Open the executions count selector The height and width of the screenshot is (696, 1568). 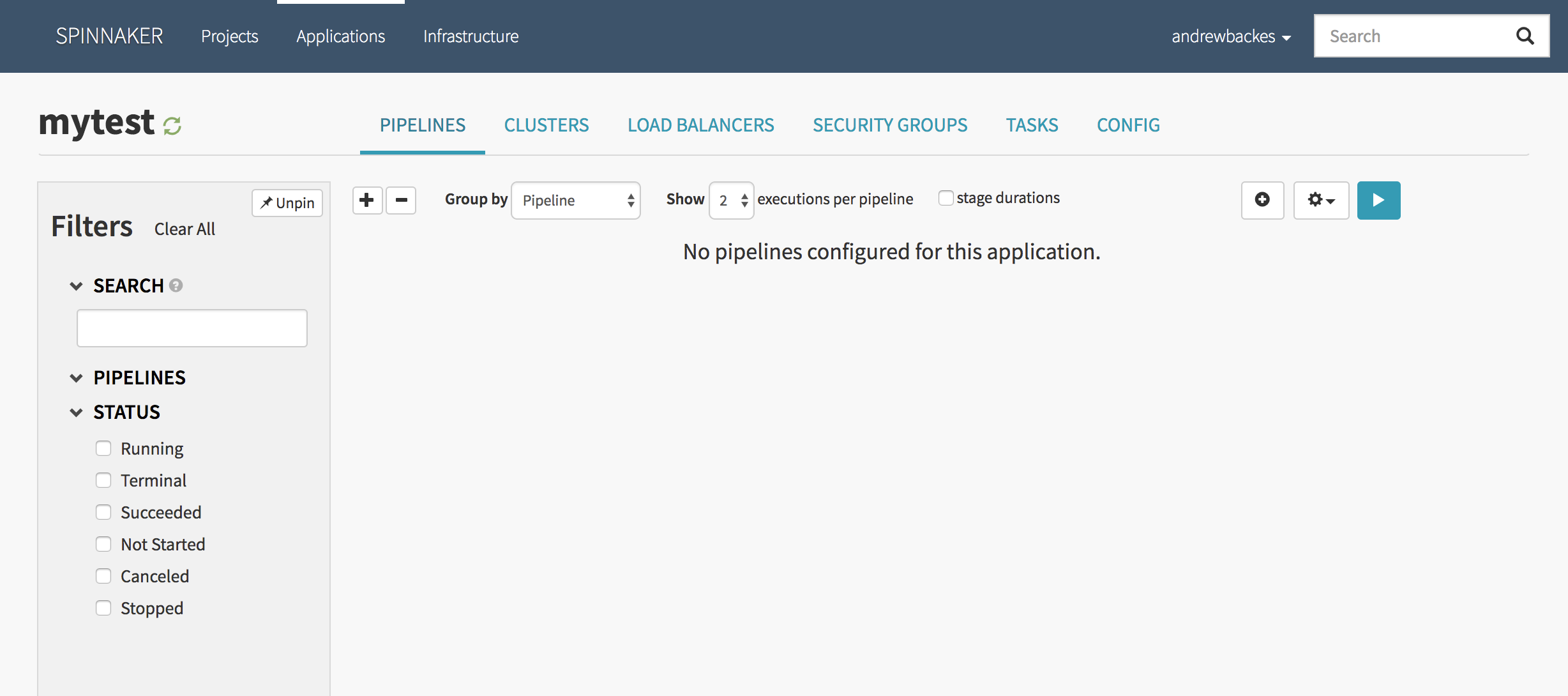coord(731,200)
